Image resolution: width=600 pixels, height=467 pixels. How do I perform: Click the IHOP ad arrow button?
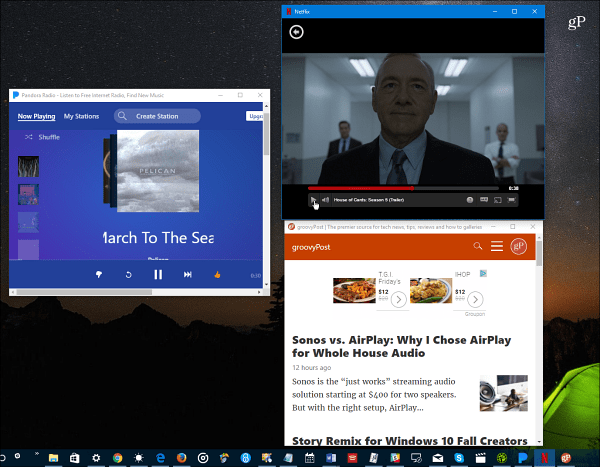point(475,299)
